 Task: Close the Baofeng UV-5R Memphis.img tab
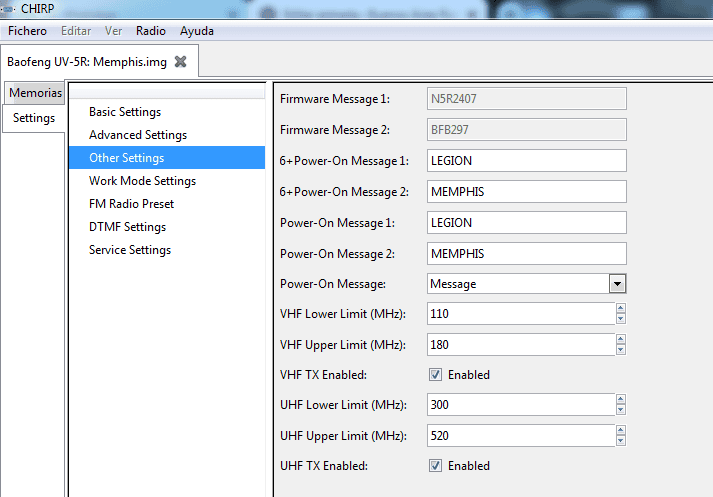point(180,61)
